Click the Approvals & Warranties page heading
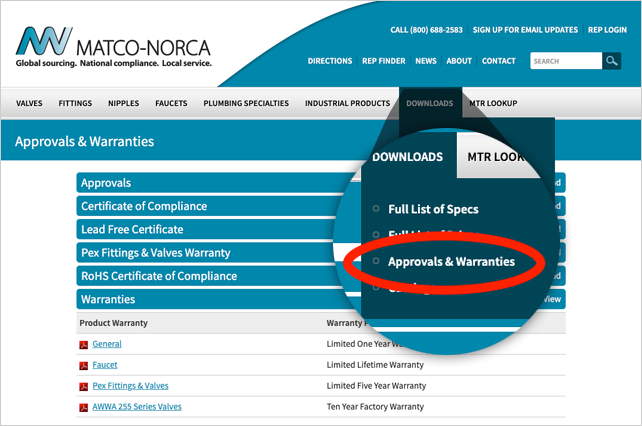The image size is (642, 426). click(x=84, y=142)
